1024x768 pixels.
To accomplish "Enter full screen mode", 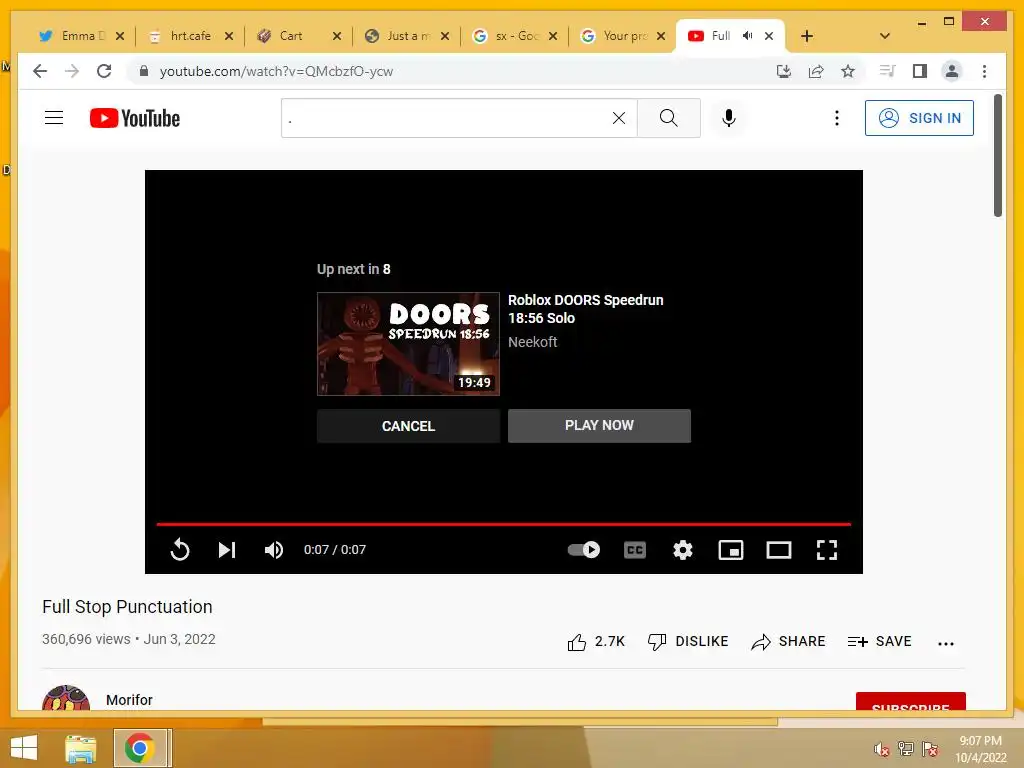I will click(x=827, y=550).
